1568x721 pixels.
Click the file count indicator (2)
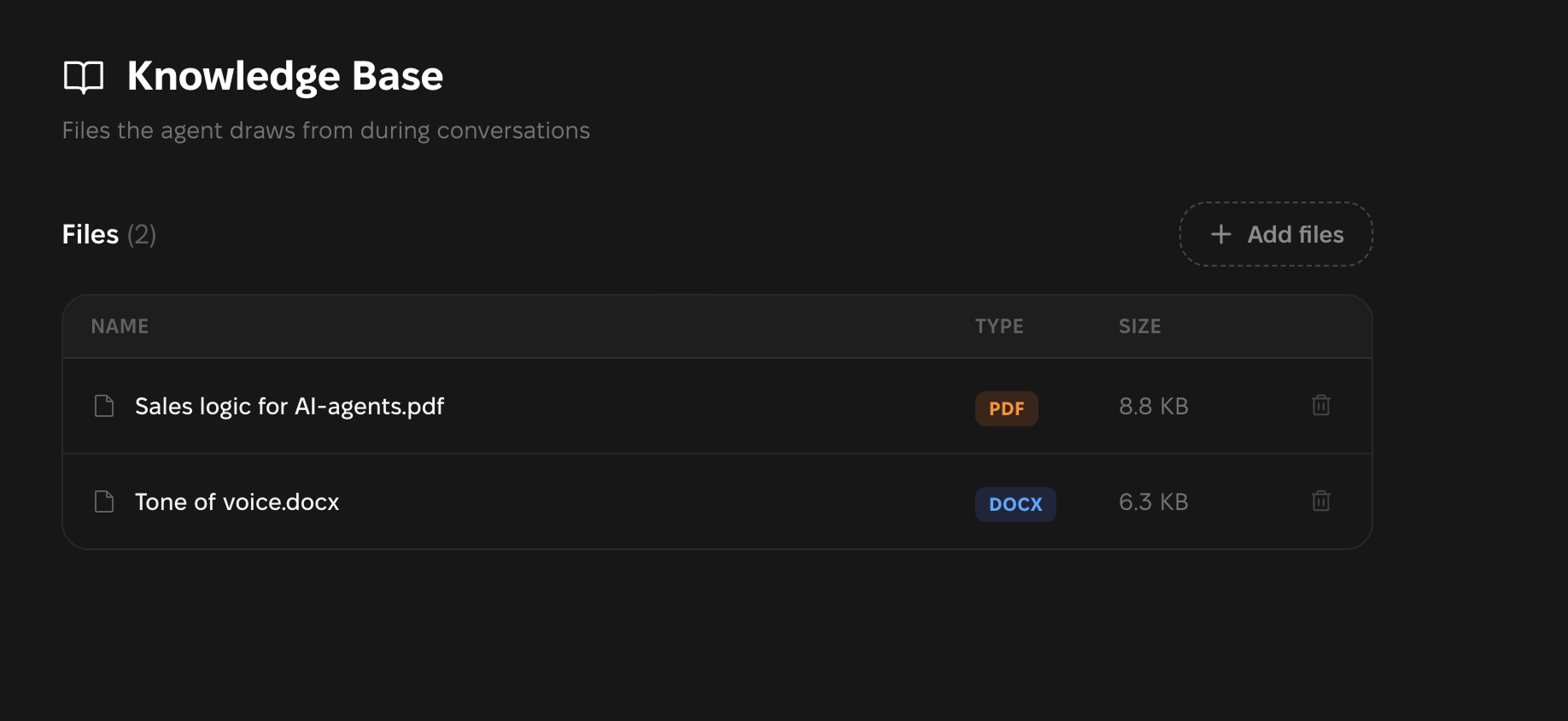[x=142, y=234]
